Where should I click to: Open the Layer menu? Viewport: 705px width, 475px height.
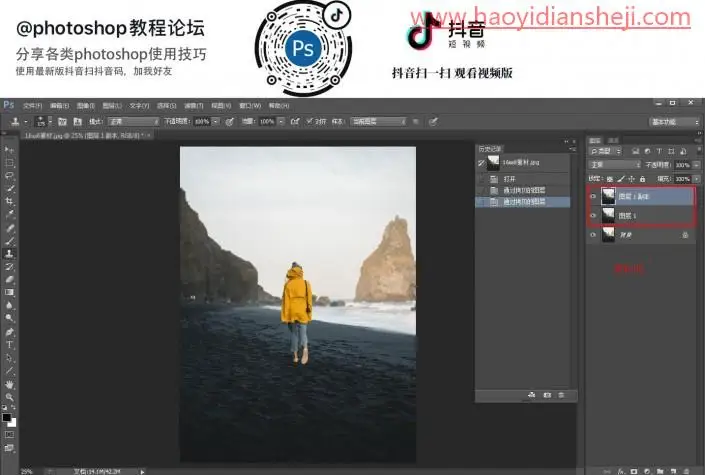point(112,106)
